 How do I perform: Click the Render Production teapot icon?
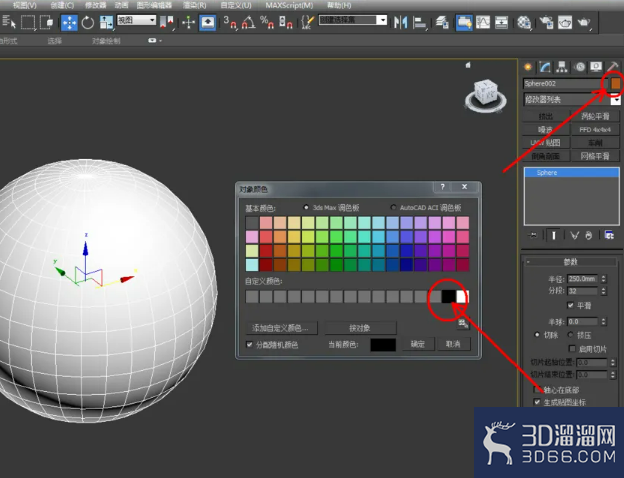(x=584, y=23)
